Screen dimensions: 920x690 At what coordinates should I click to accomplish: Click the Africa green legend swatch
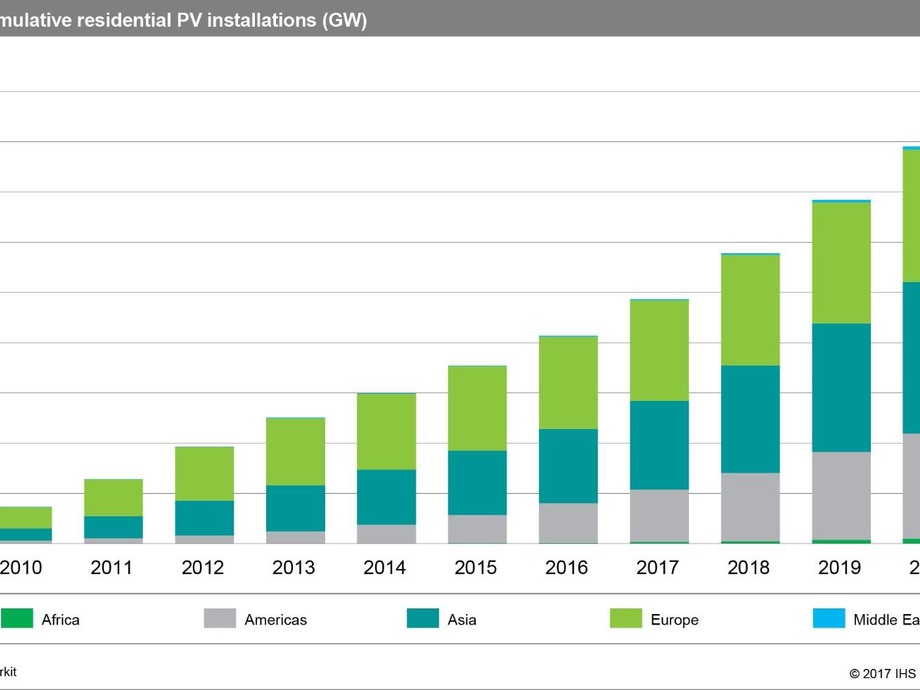[16, 619]
